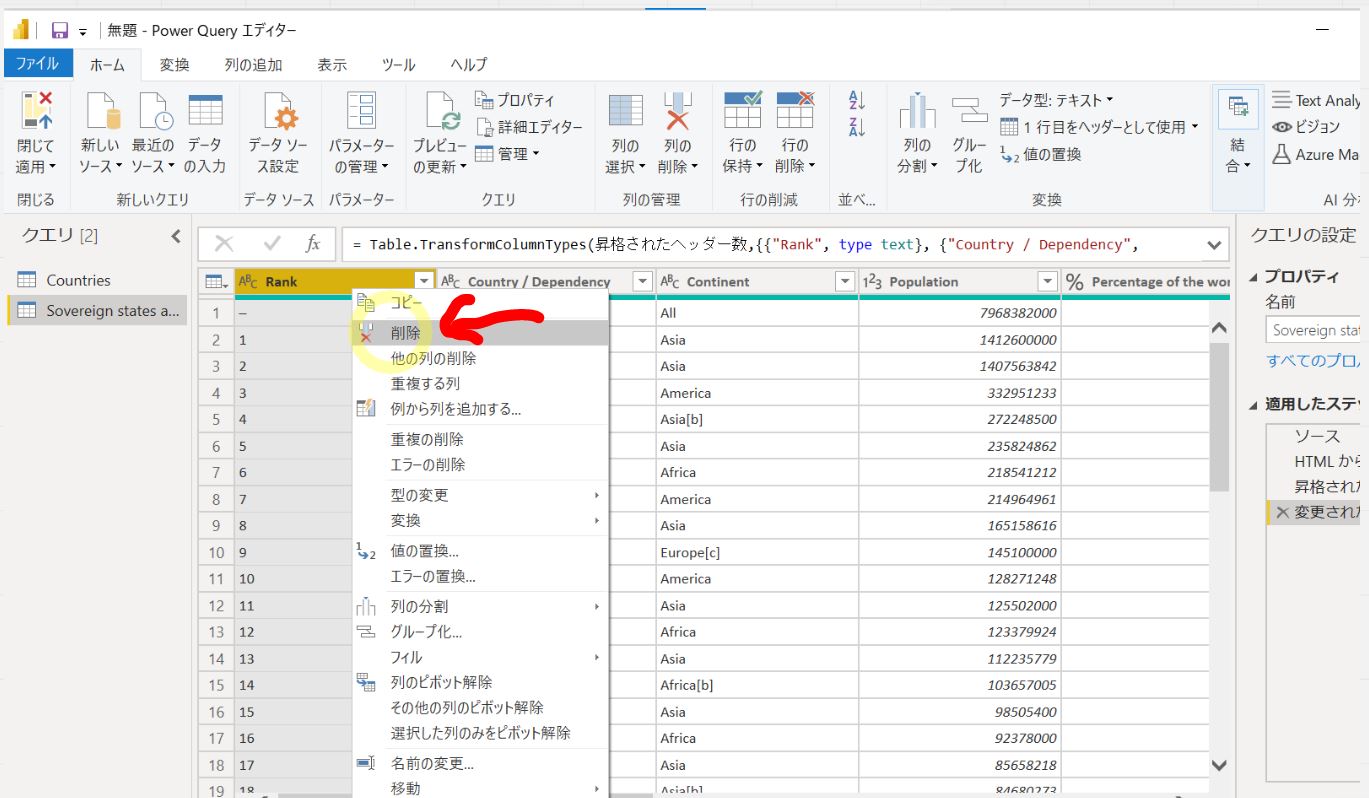The image size is (1369, 798).
Task: Switch to the View (表示) tab
Action: [332, 64]
